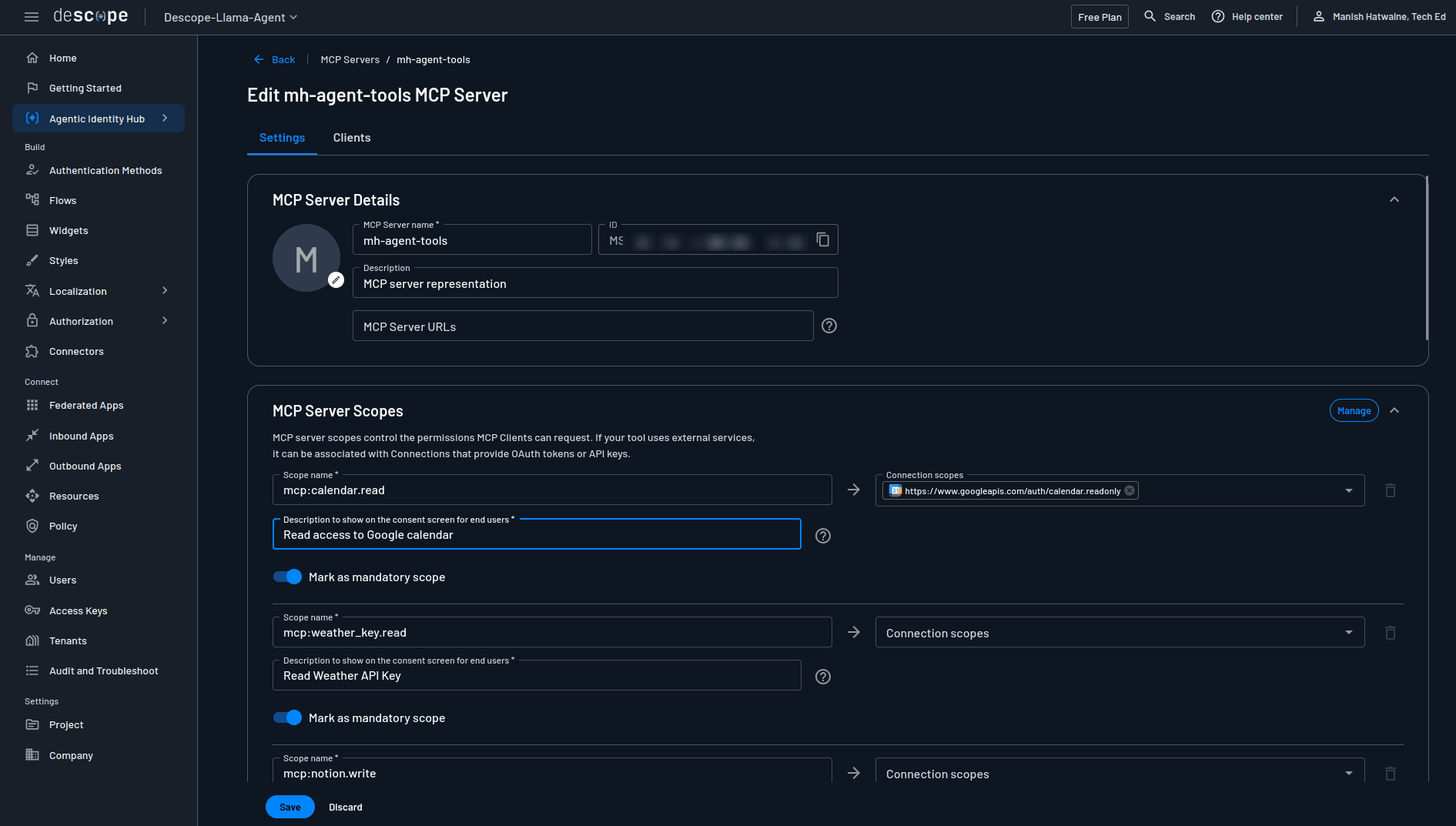1456x826 pixels.
Task: Click the Home sidebar icon
Action: (x=32, y=58)
